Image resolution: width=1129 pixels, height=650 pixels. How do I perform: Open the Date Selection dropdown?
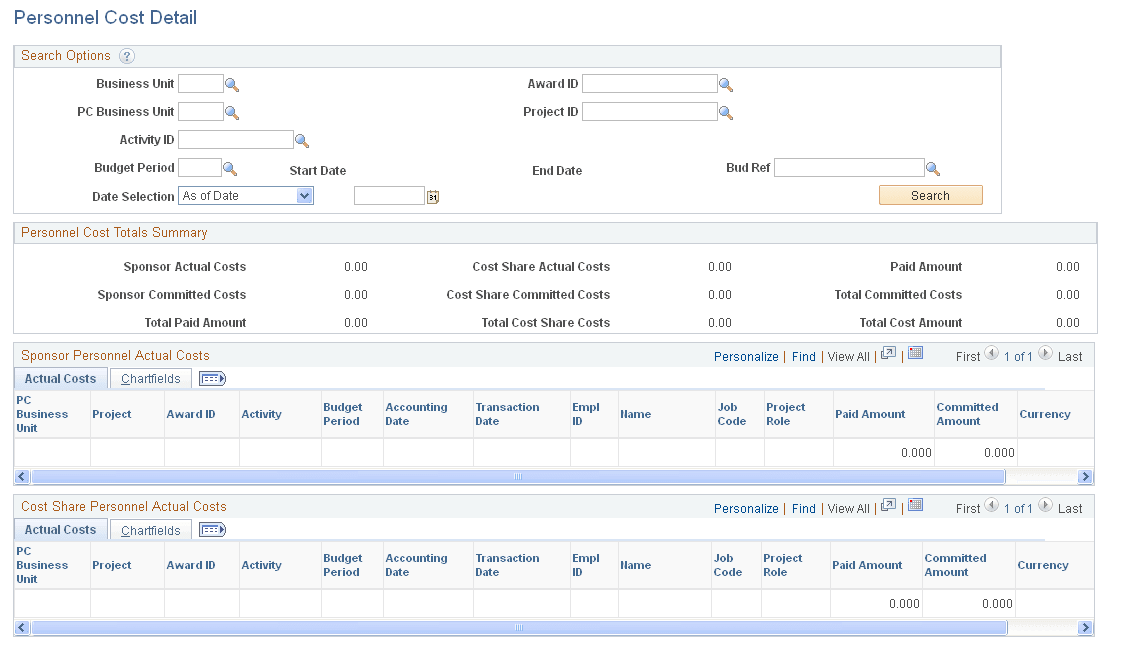(x=303, y=195)
